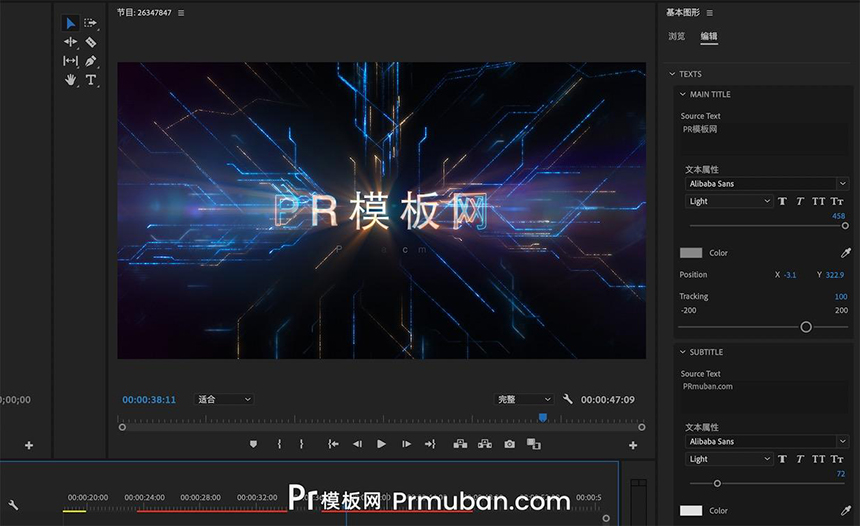This screenshot has height=526, width=860.
Task: Open the 适合 zoom level dropdown
Action: [x=224, y=399]
